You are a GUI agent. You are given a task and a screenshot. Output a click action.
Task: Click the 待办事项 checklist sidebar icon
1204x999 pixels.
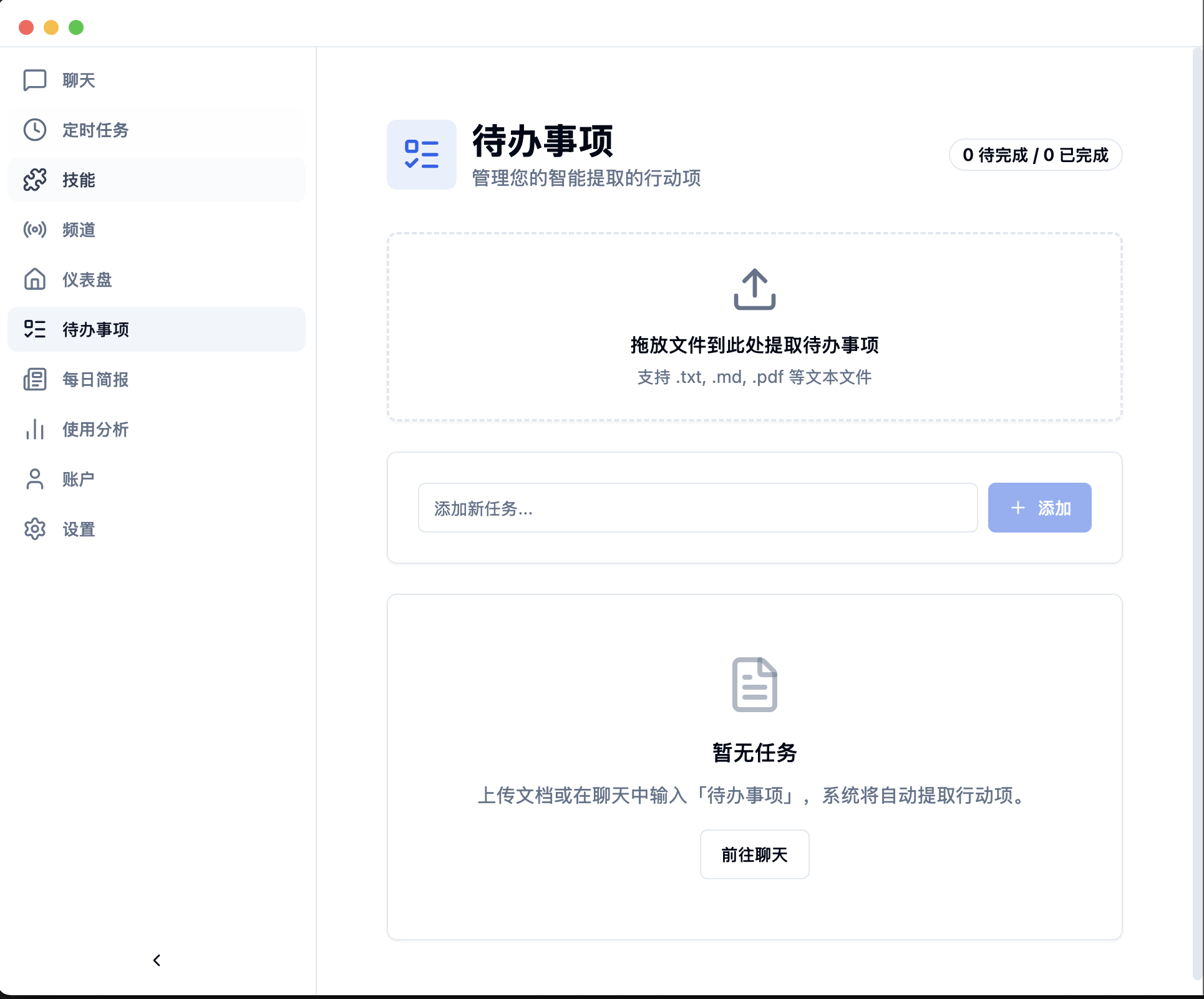pos(34,329)
